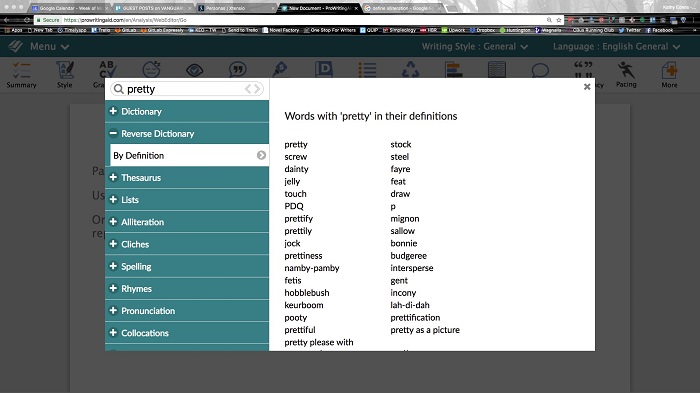This screenshot has height=393, width=700.
Task: Open the Pacing report
Action: [x=626, y=75]
